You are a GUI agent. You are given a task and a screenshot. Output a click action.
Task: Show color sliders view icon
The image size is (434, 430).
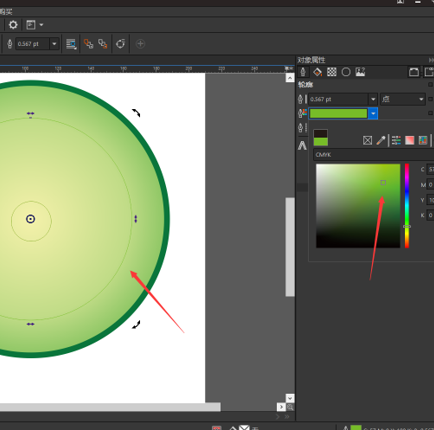[396, 140]
